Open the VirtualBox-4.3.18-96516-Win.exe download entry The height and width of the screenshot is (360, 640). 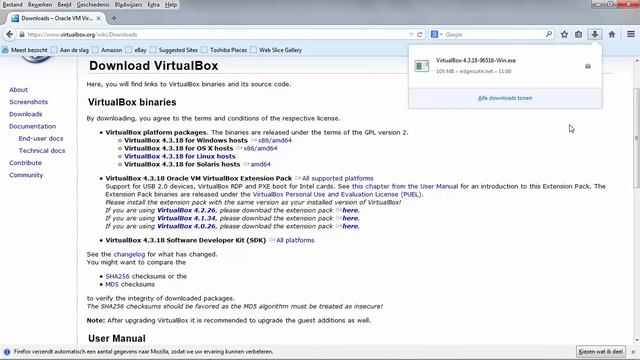click(505, 66)
